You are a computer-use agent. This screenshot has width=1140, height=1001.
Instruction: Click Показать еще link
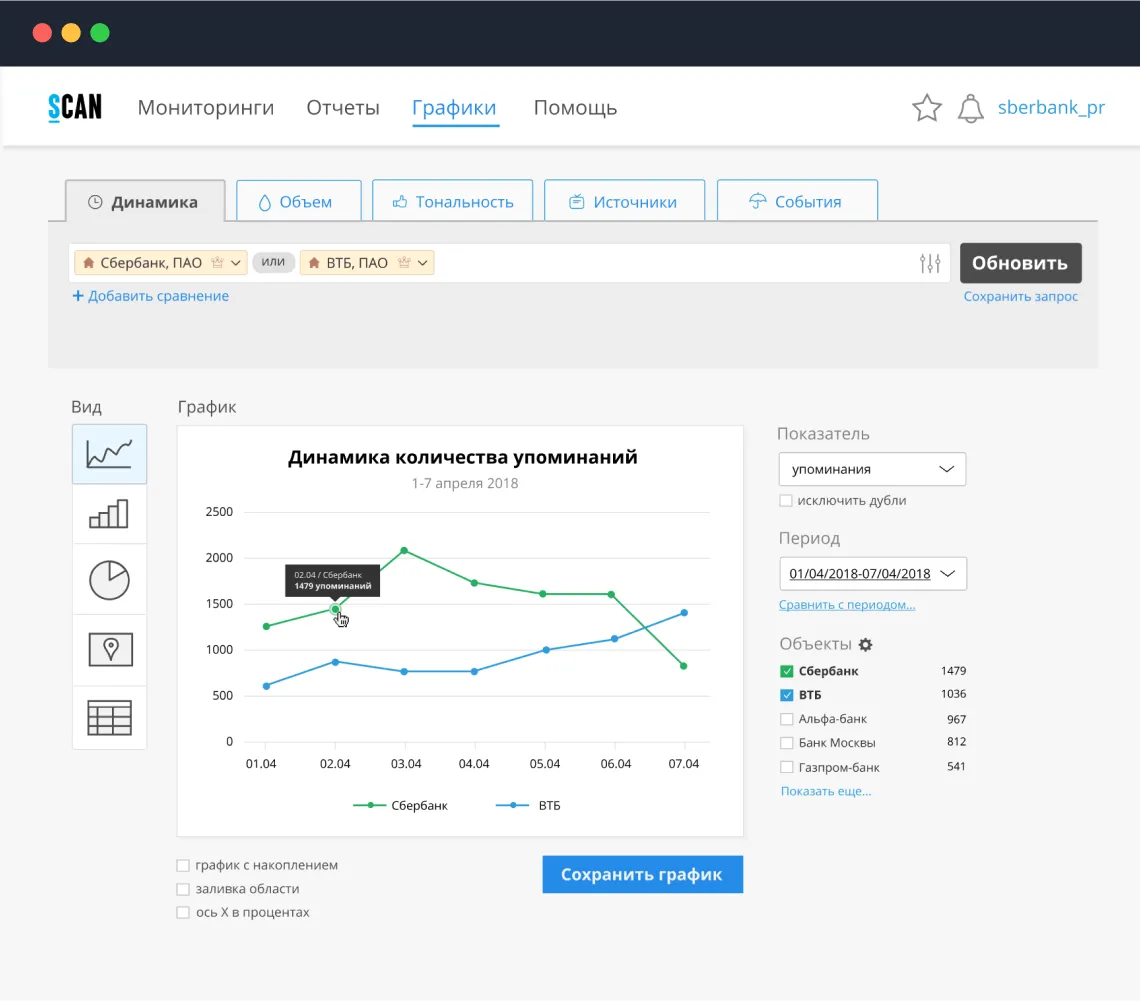pos(825,791)
